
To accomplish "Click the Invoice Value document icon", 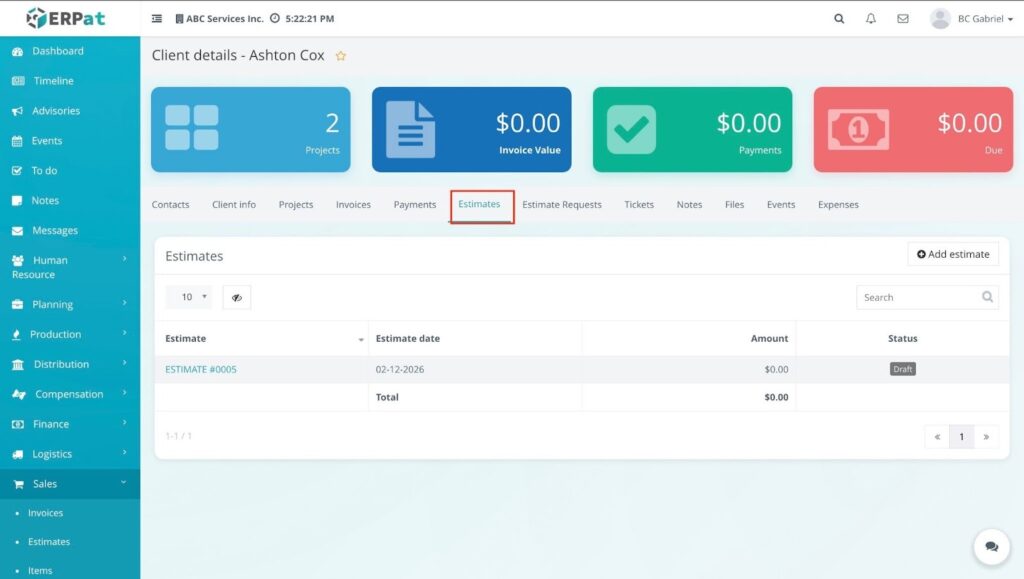I will 410,129.
